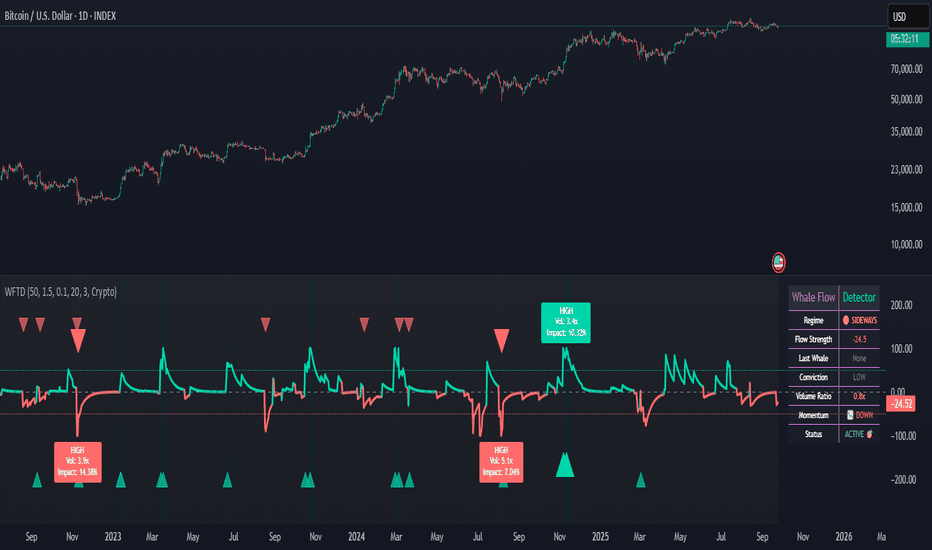This screenshot has width=932, height=550.
Task: Click the 70,000.00 price scale label
Action: (904, 69)
